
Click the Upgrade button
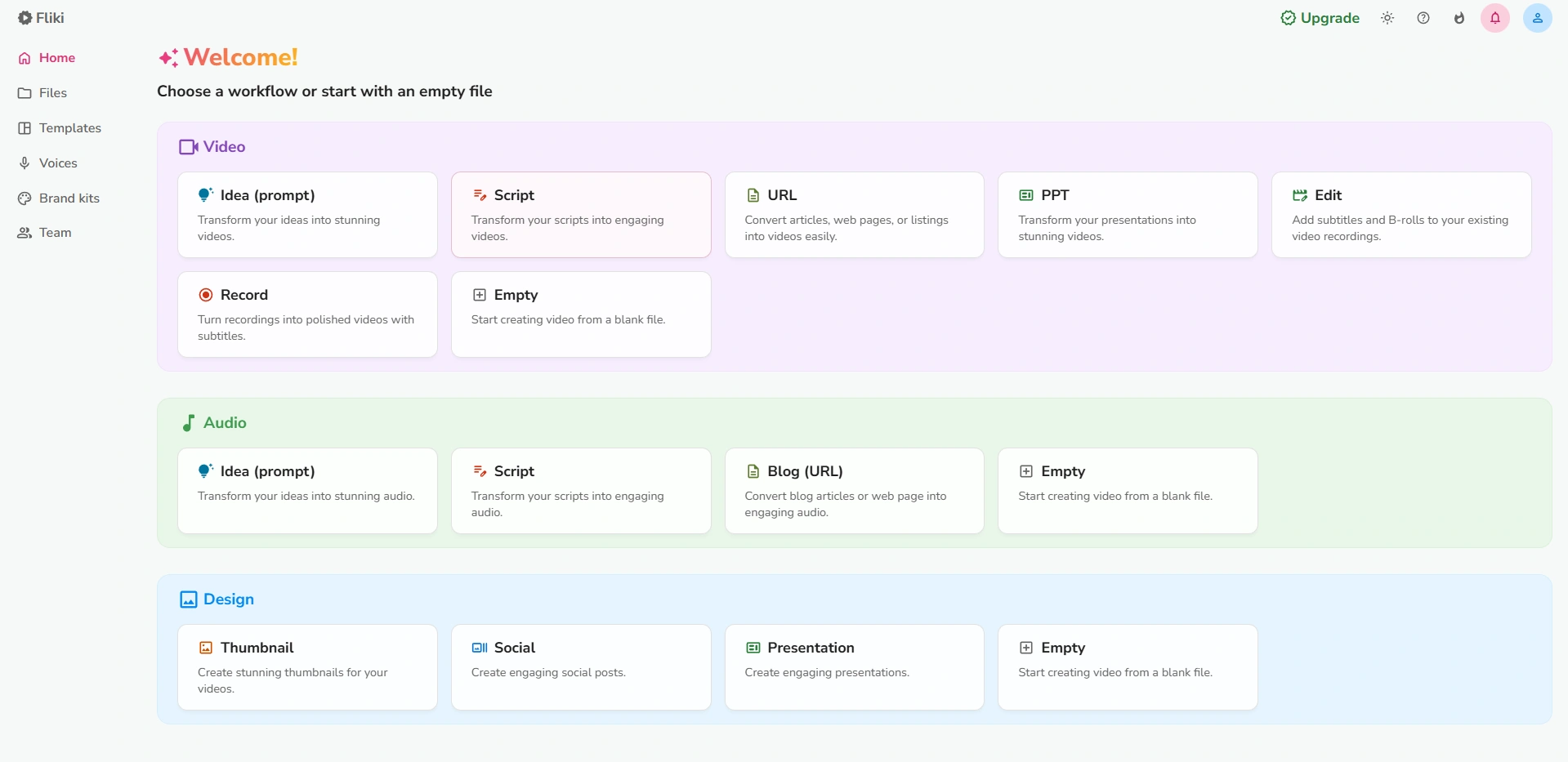(x=1320, y=18)
